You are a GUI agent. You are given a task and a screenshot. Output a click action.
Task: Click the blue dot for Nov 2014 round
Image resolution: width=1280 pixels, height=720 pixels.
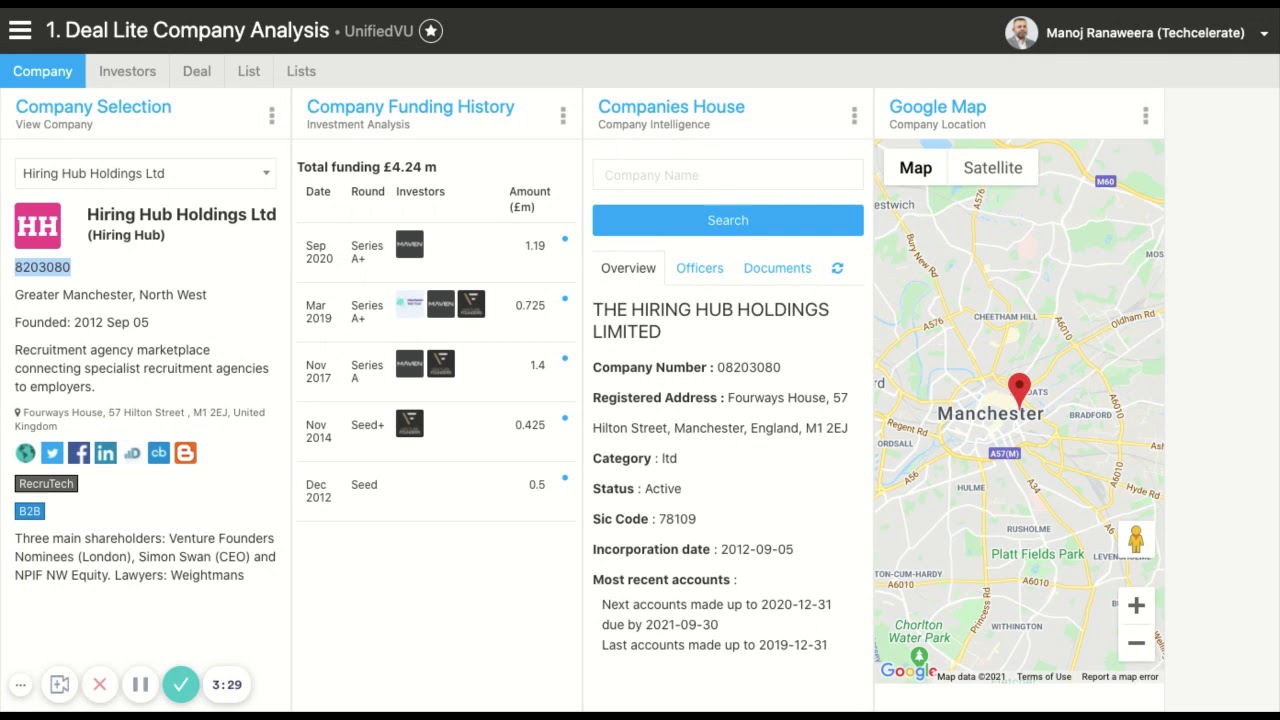(565, 418)
